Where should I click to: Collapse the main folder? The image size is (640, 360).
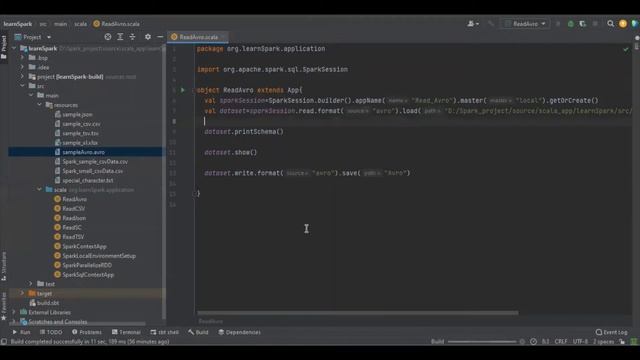[31, 95]
